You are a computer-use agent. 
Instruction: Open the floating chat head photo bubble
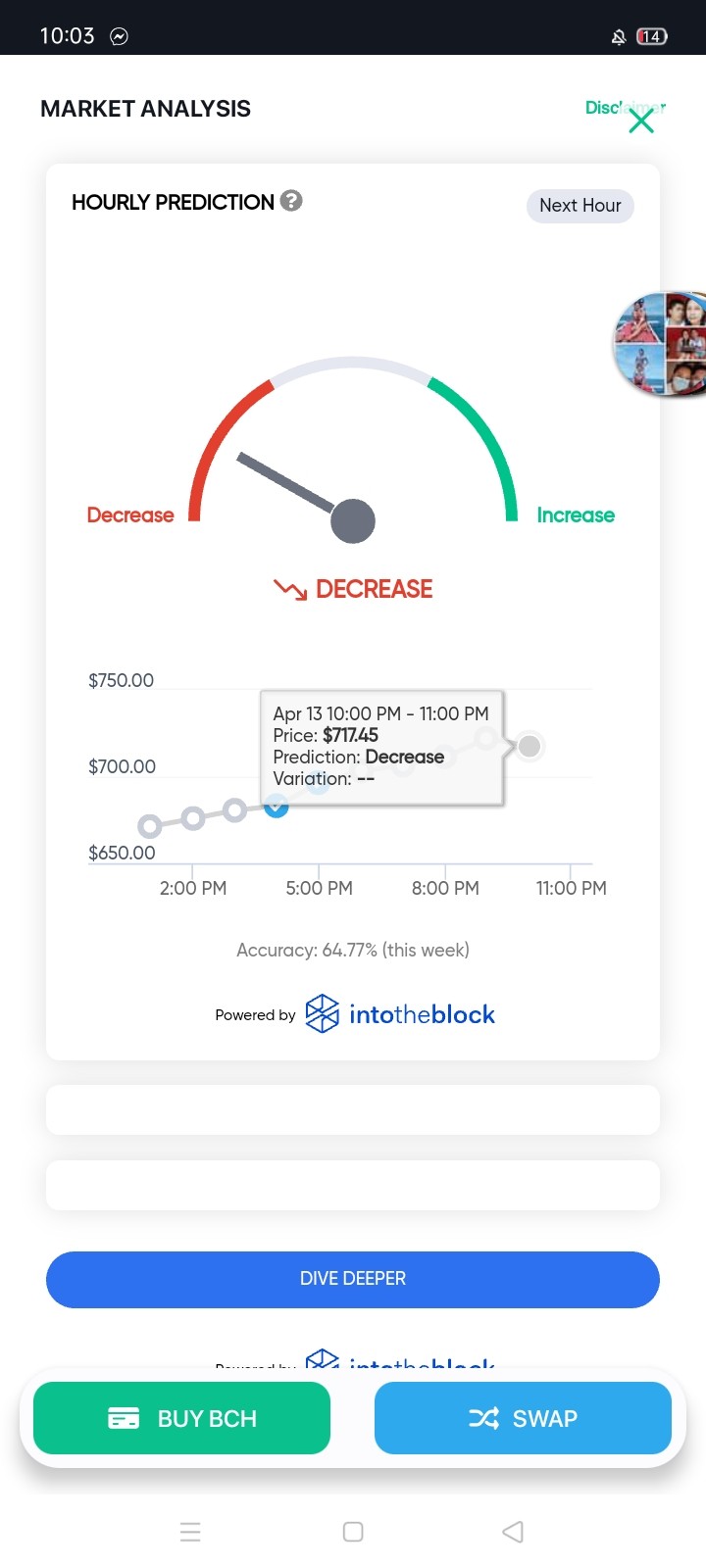(660, 343)
